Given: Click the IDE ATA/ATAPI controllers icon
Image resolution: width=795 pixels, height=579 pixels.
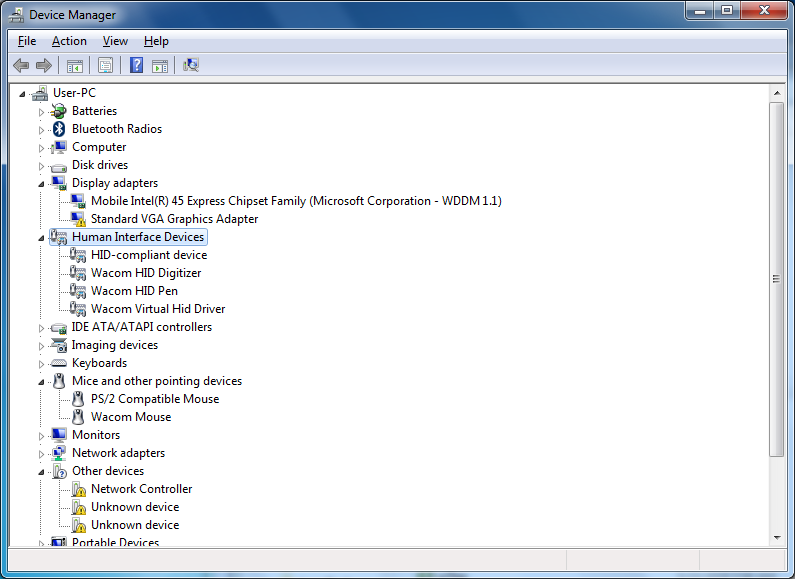Looking at the screenshot, I should [59, 328].
